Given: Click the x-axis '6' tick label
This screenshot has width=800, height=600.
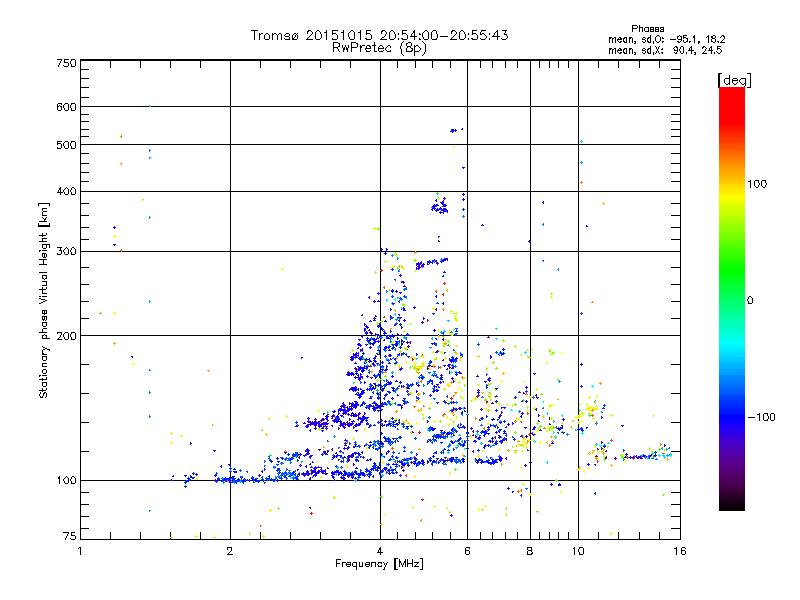Looking at the screenshot, I should click(x=467, y=551).
